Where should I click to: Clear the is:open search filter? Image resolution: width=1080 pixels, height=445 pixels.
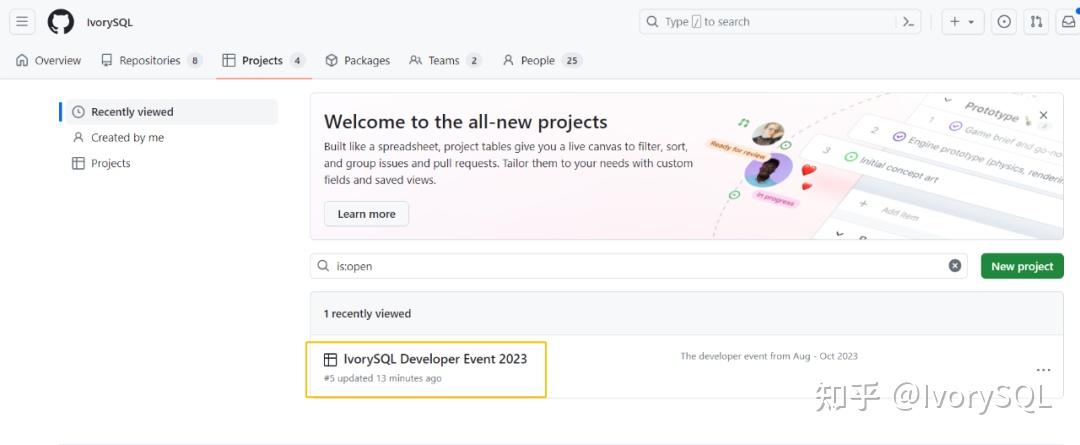tap(955, 266)
